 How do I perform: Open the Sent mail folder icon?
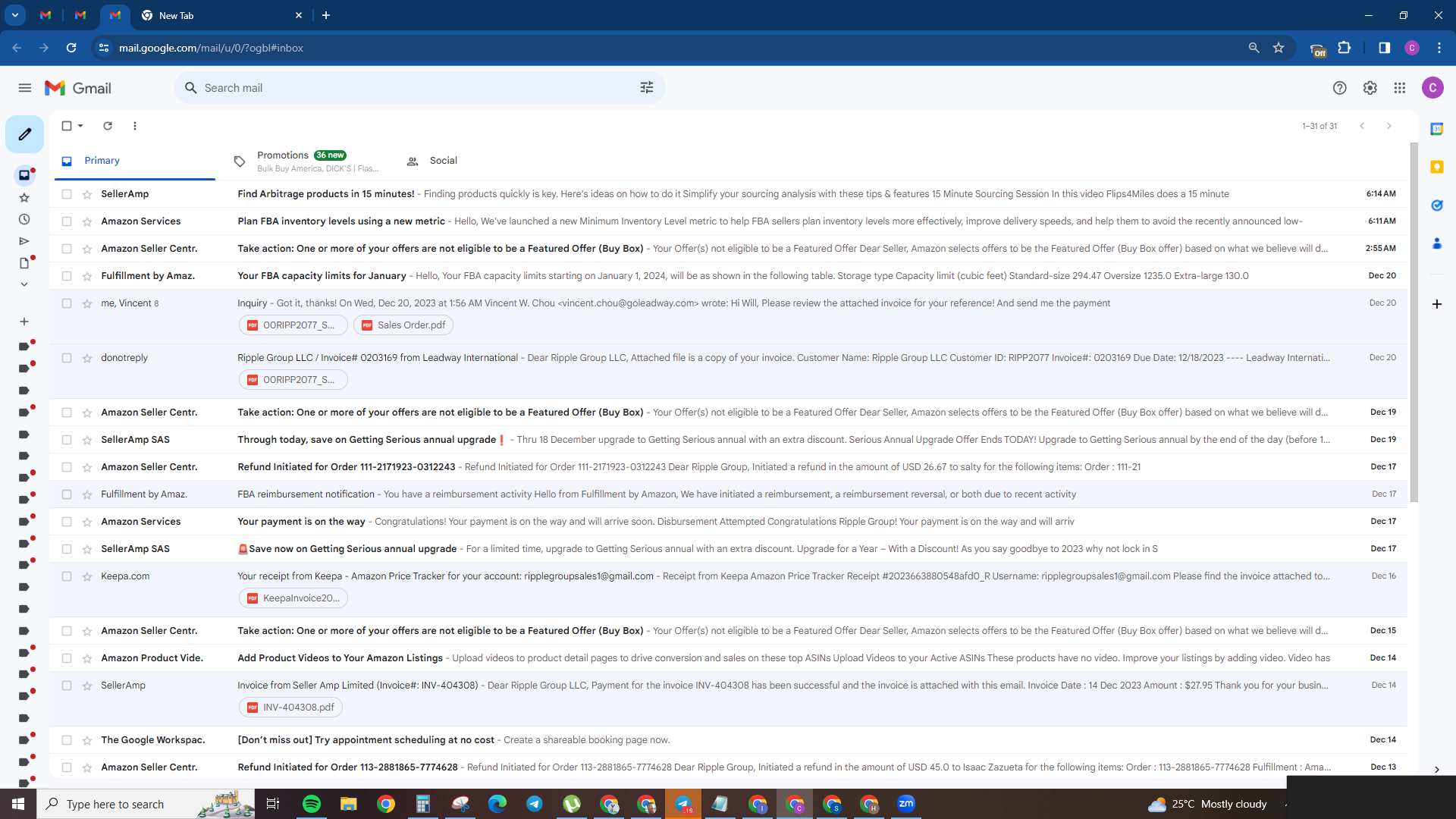tap(24, 241)
